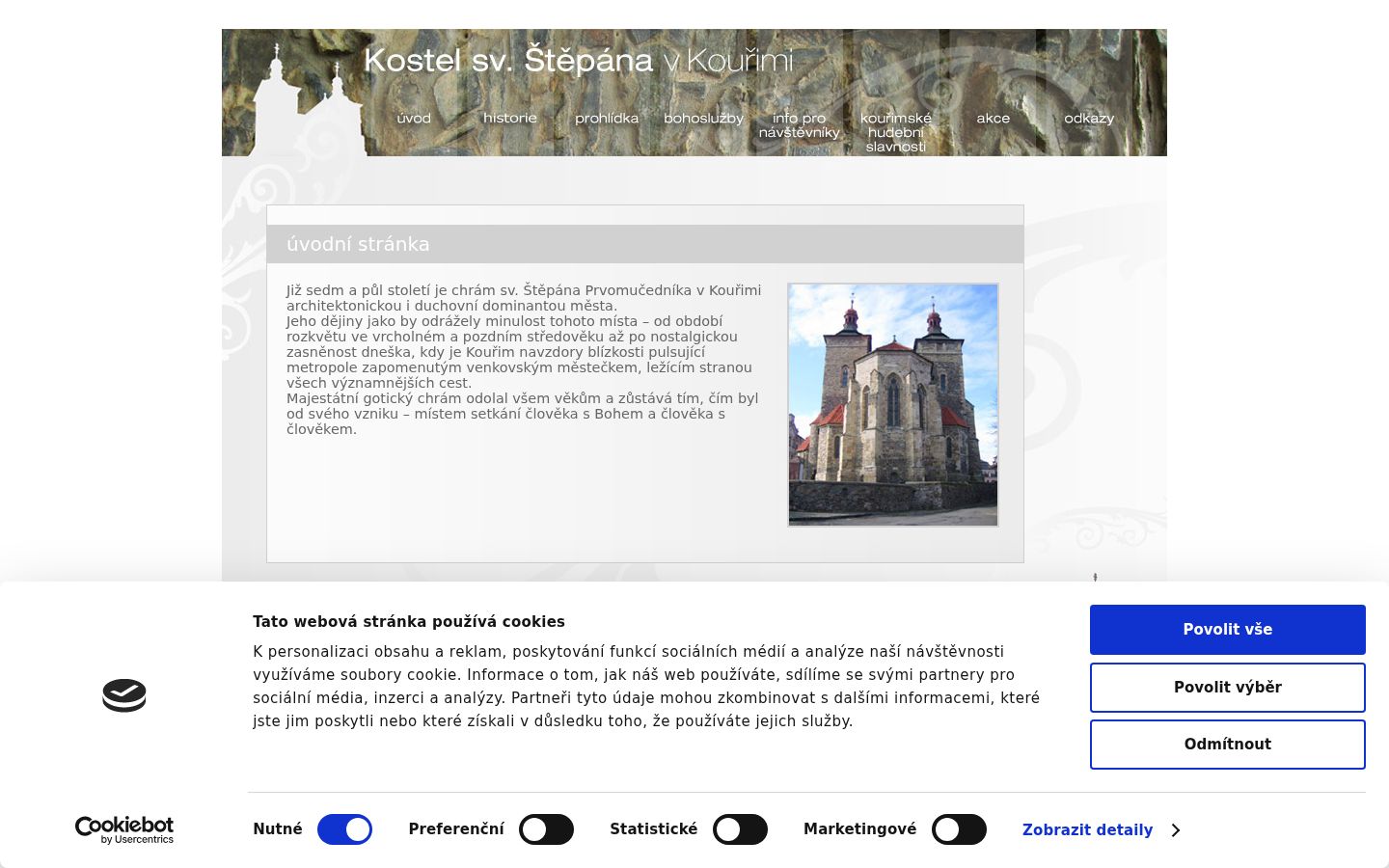Click the Odmítnout button
Image resolution: width=1389 pixels, height=868 pixels.
(x=1228, y=745)
